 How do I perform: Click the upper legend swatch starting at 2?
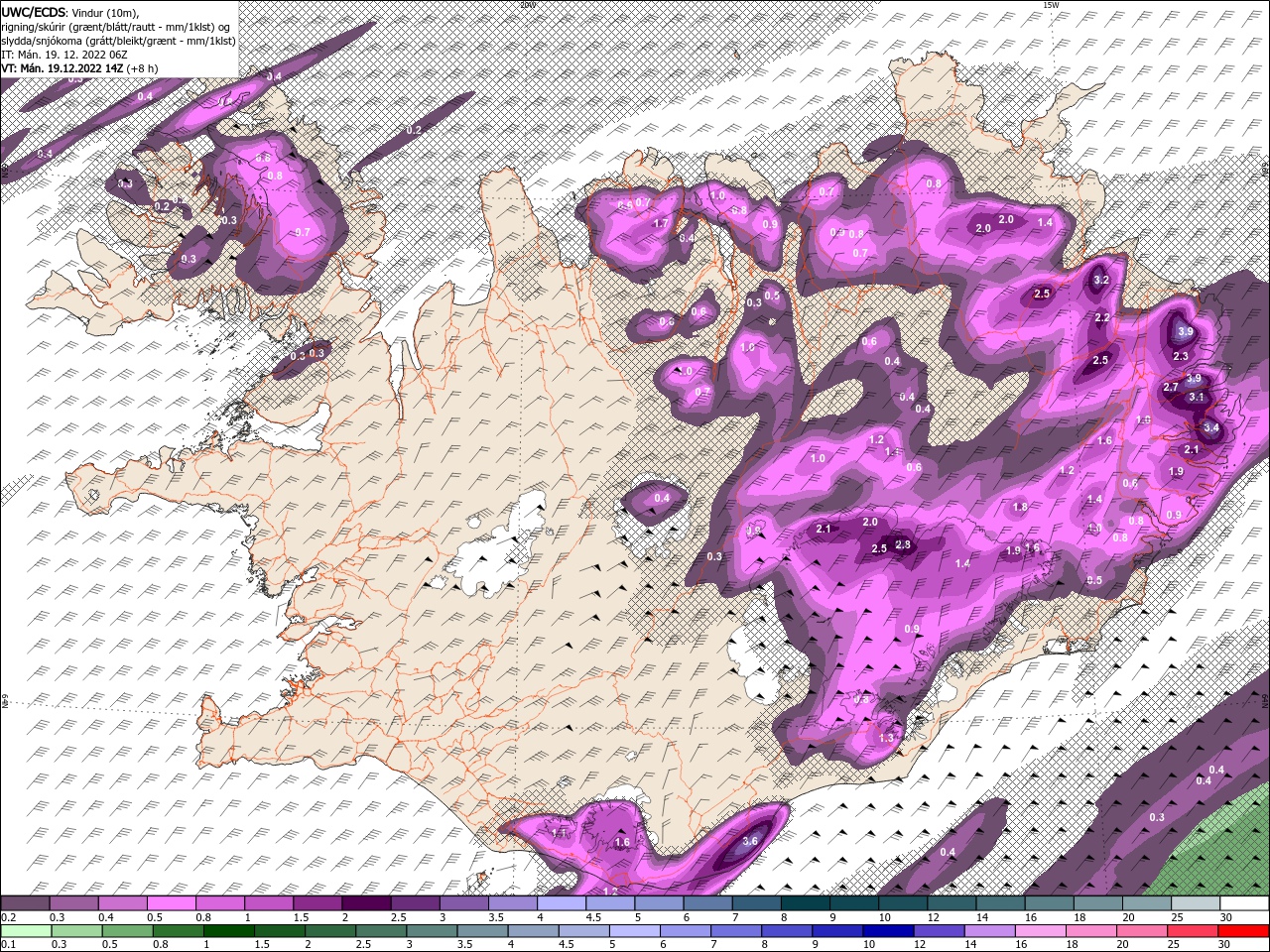pos(366,903)
